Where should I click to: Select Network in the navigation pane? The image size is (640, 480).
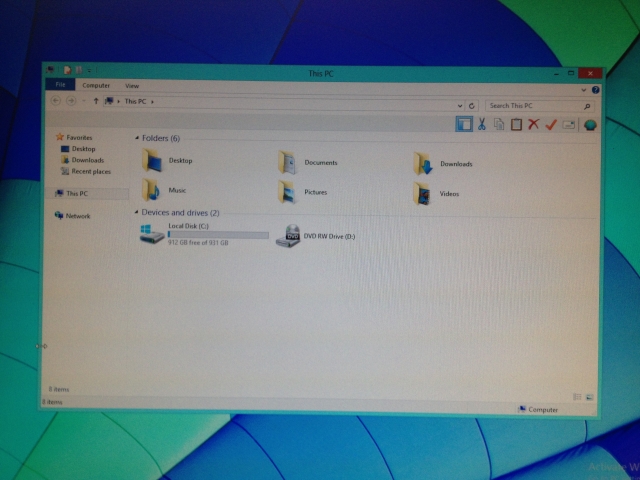pyautogui.click(x=77, y=216)
